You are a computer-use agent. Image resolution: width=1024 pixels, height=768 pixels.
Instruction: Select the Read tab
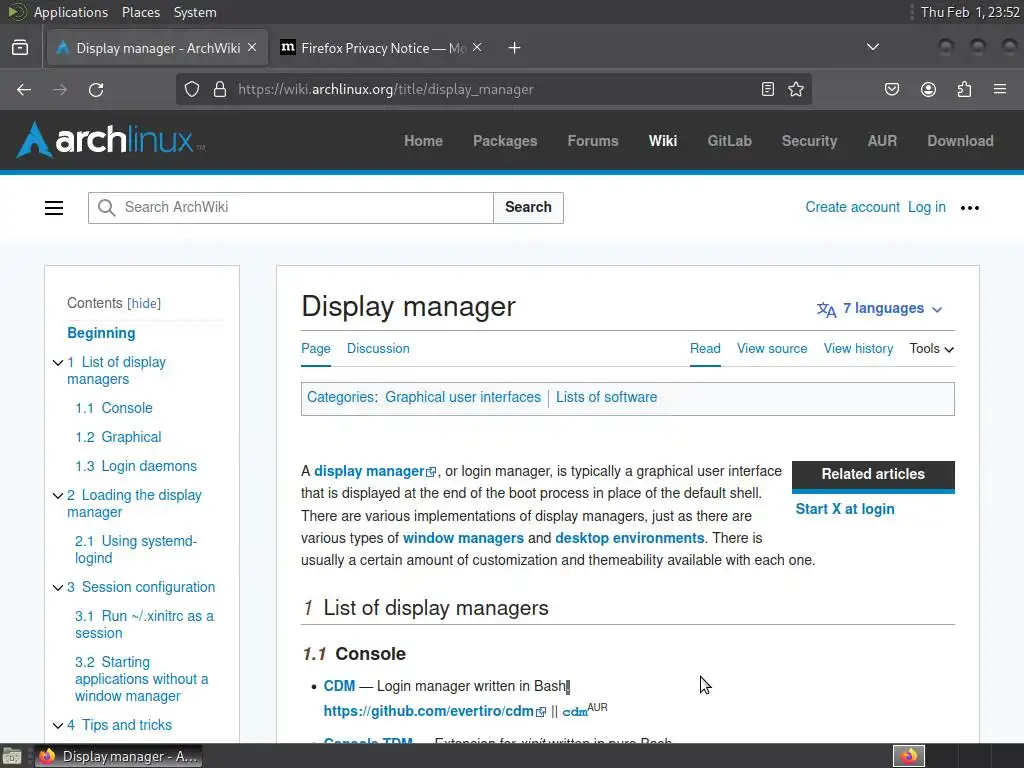705,349
